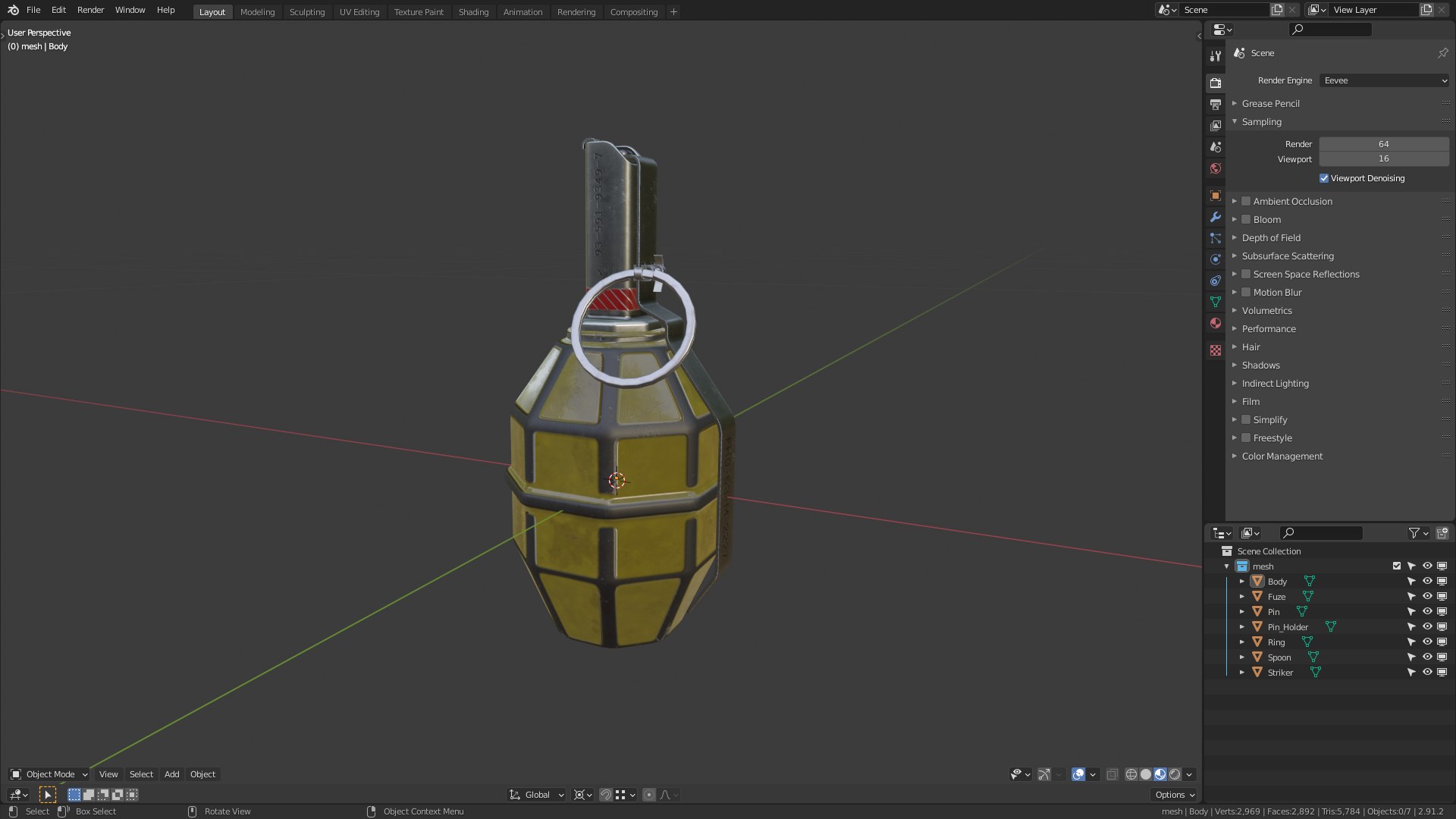This screenshot has height=819, width=1456.
Task: Open the Material properties tab
Action: [1216, 323]
